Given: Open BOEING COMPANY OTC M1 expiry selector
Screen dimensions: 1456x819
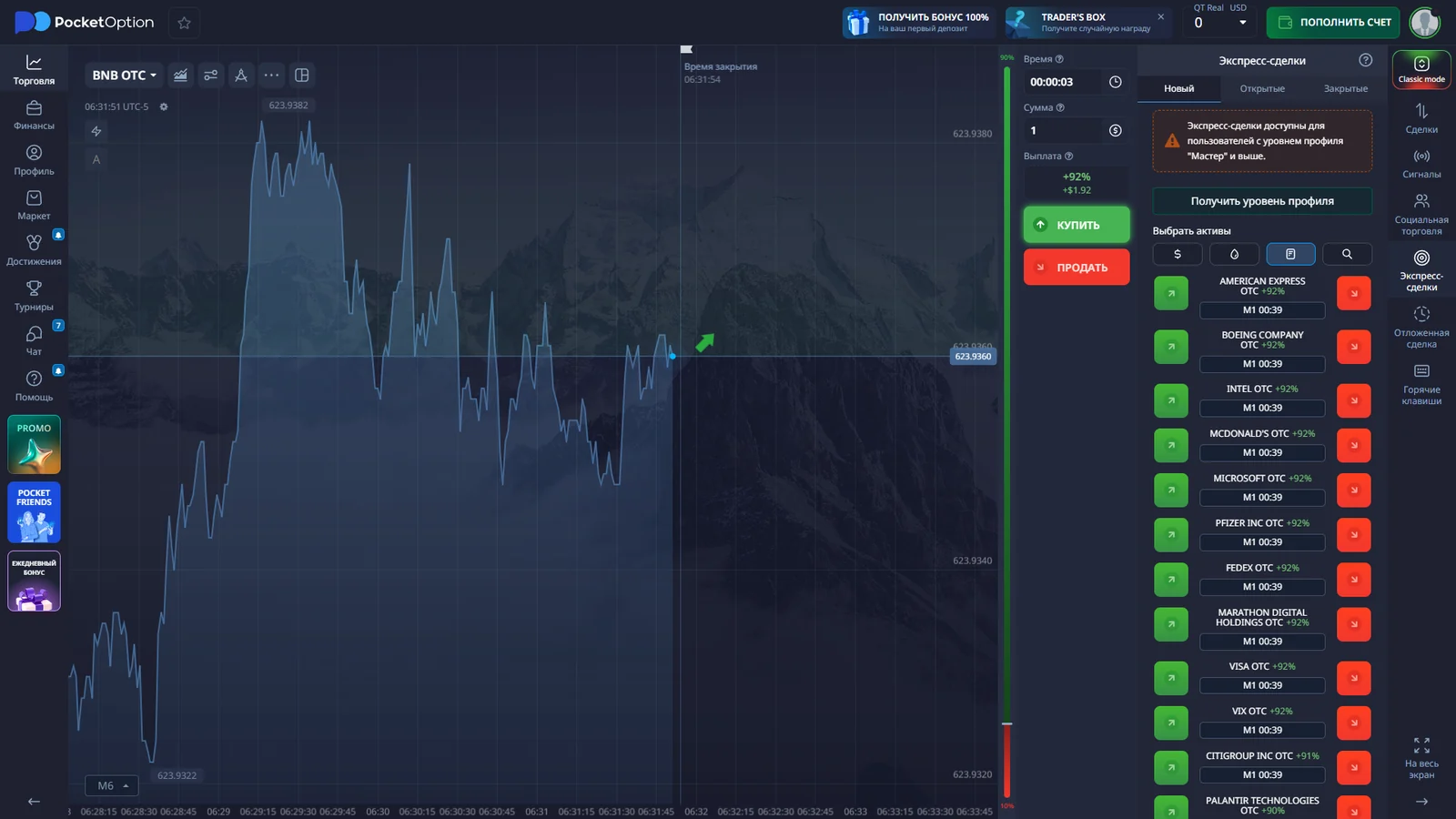Looking at the screenshot, I should click(x=1262, y=364).
